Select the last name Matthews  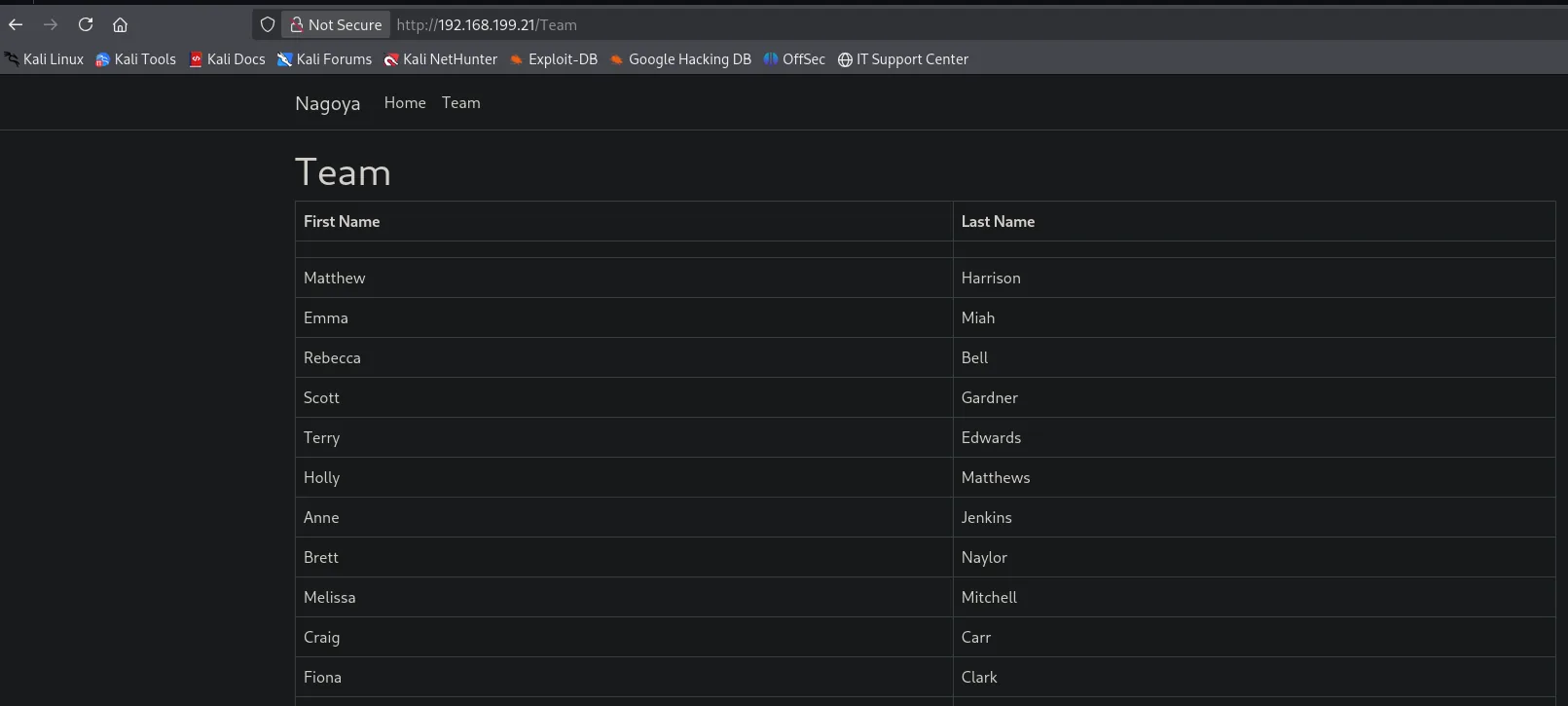click(x=996, y=477)
